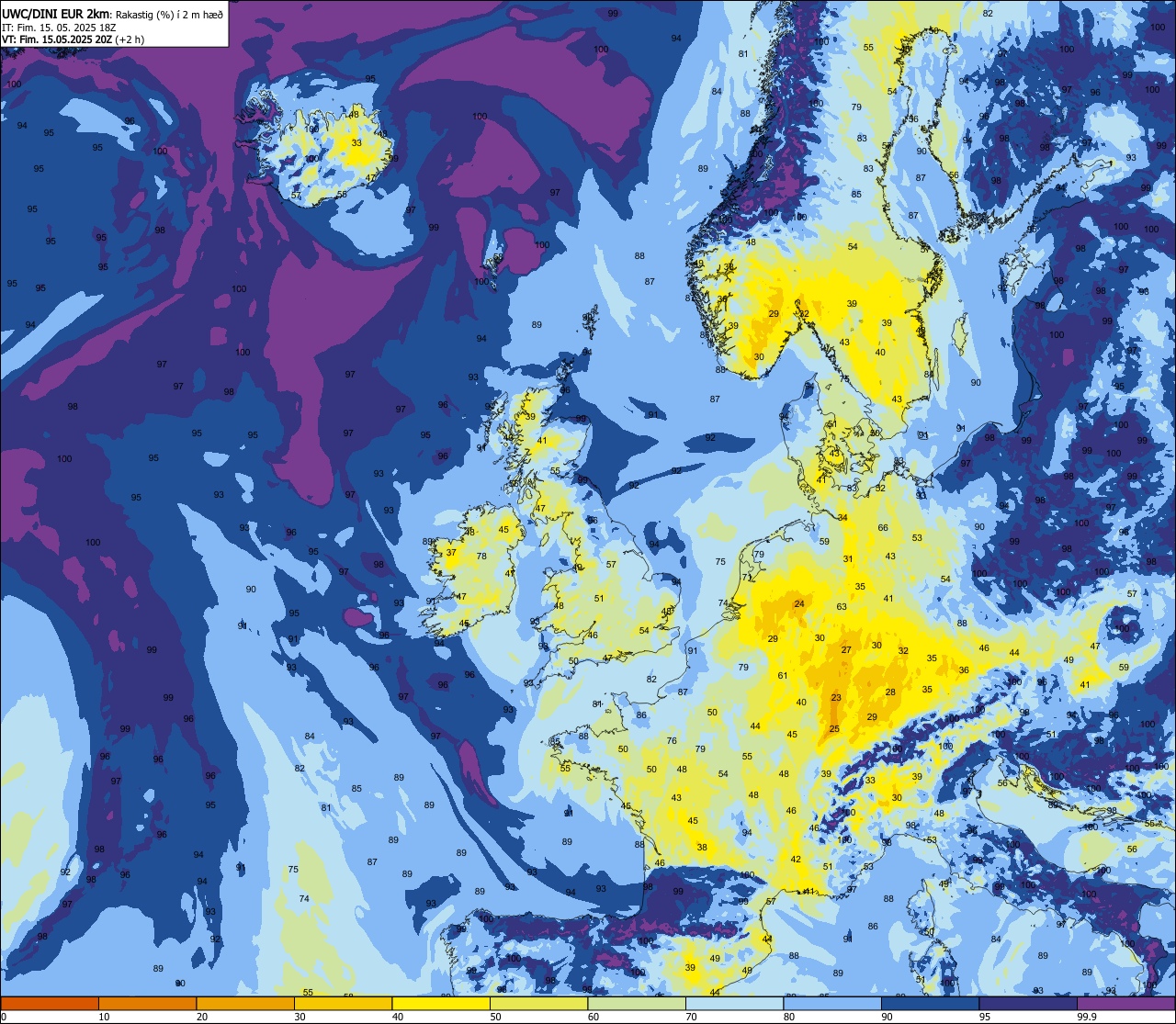
Task: Click the humidity value 23 over Germany
Action: point(835,698)
